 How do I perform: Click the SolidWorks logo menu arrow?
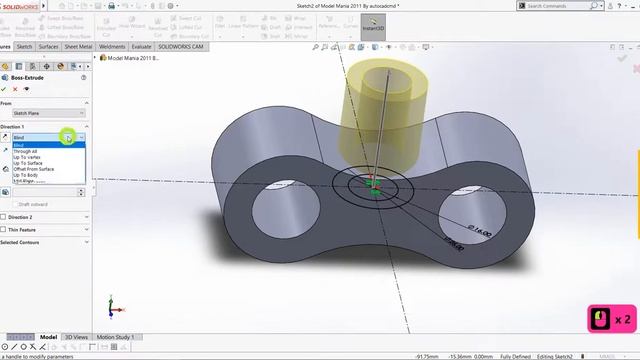click(x=44, y=6)
